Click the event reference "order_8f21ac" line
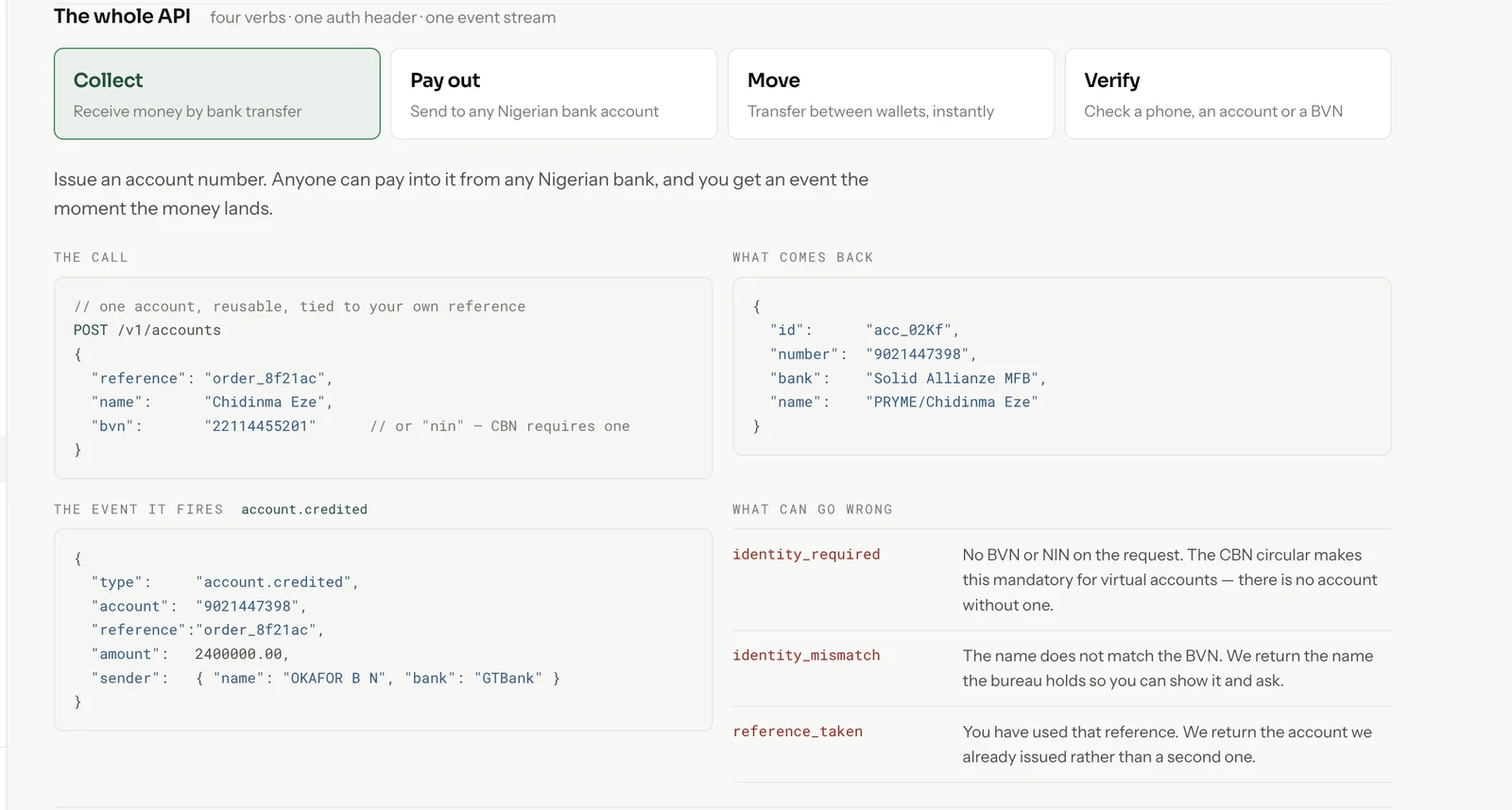 [208, 629]
